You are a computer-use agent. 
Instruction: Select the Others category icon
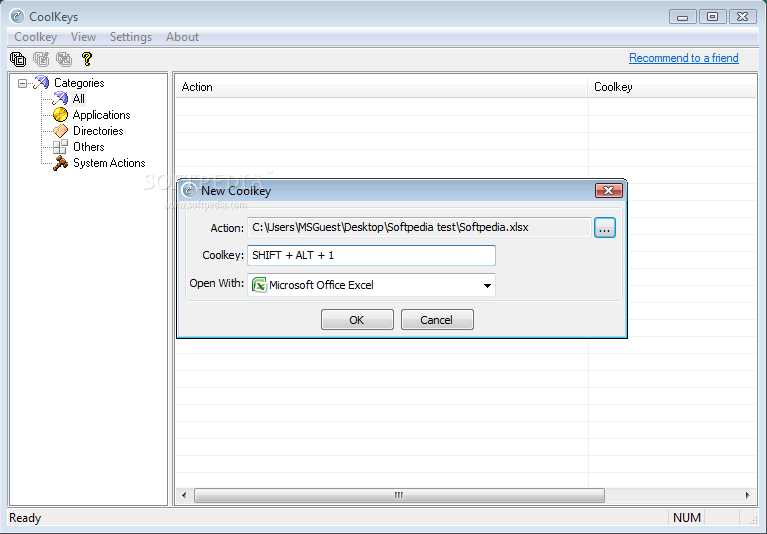click(60, 147)
